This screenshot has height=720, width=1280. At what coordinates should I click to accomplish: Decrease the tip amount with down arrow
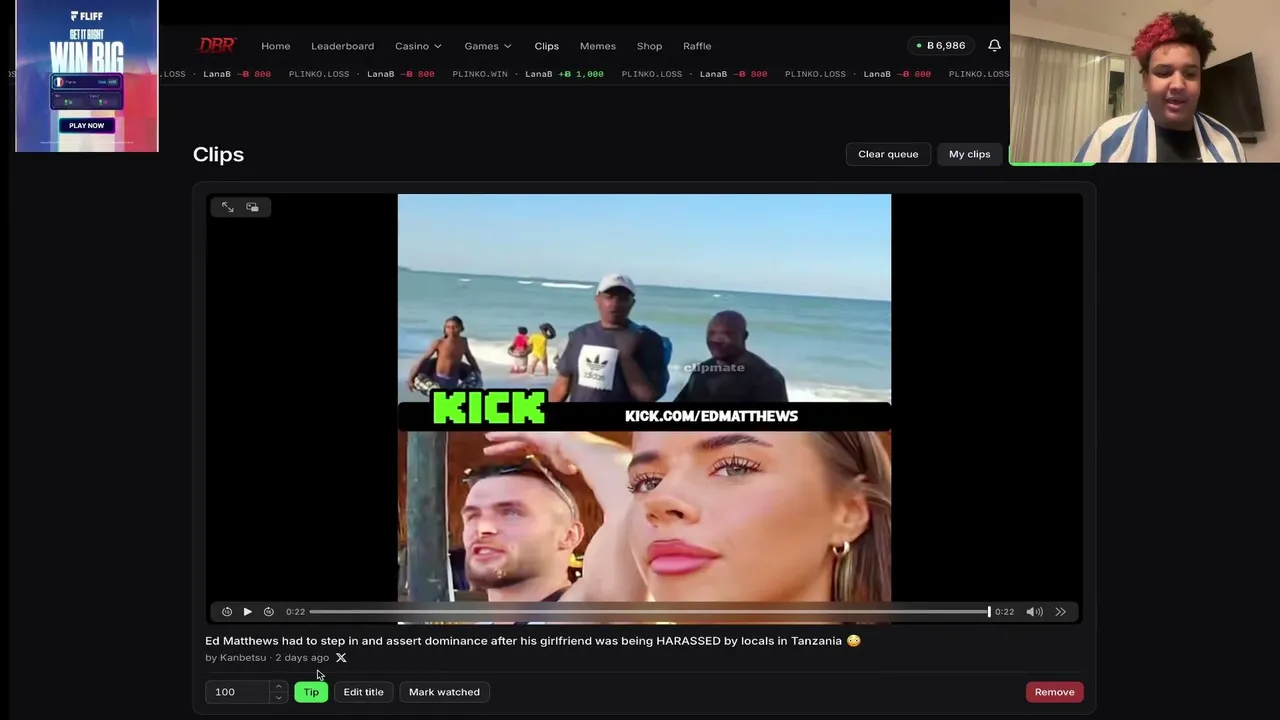tap(278, 697)
